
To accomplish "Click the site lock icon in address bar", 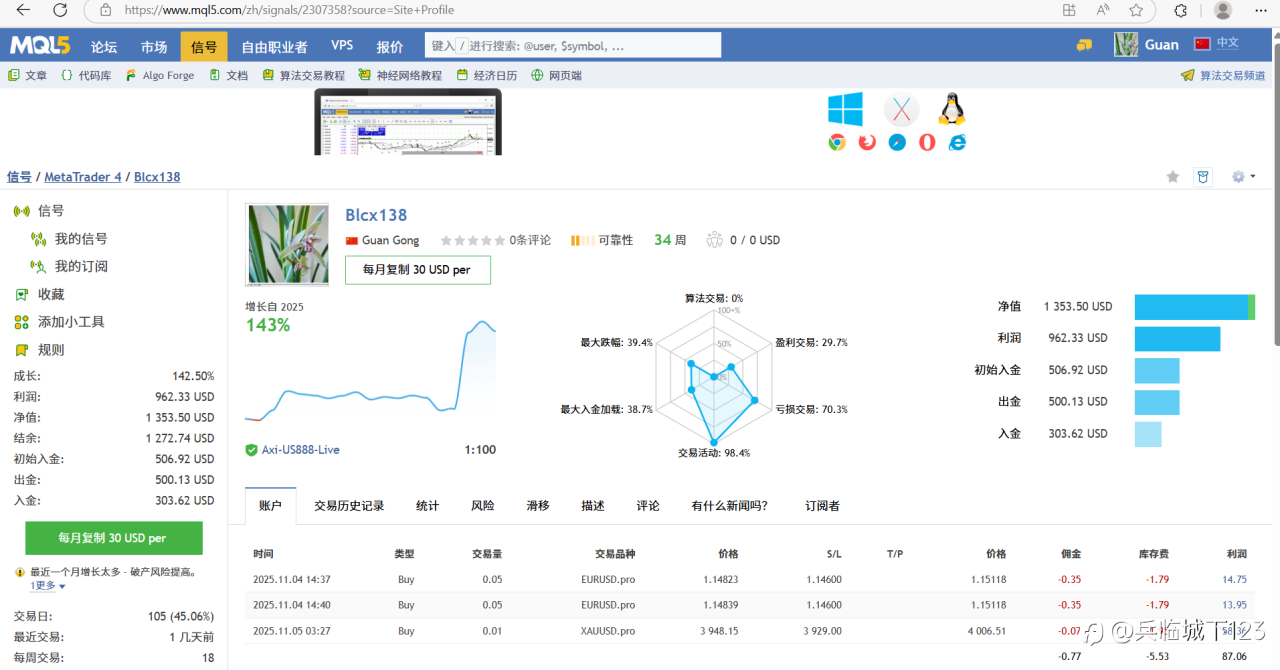I will tap(105, 10).
